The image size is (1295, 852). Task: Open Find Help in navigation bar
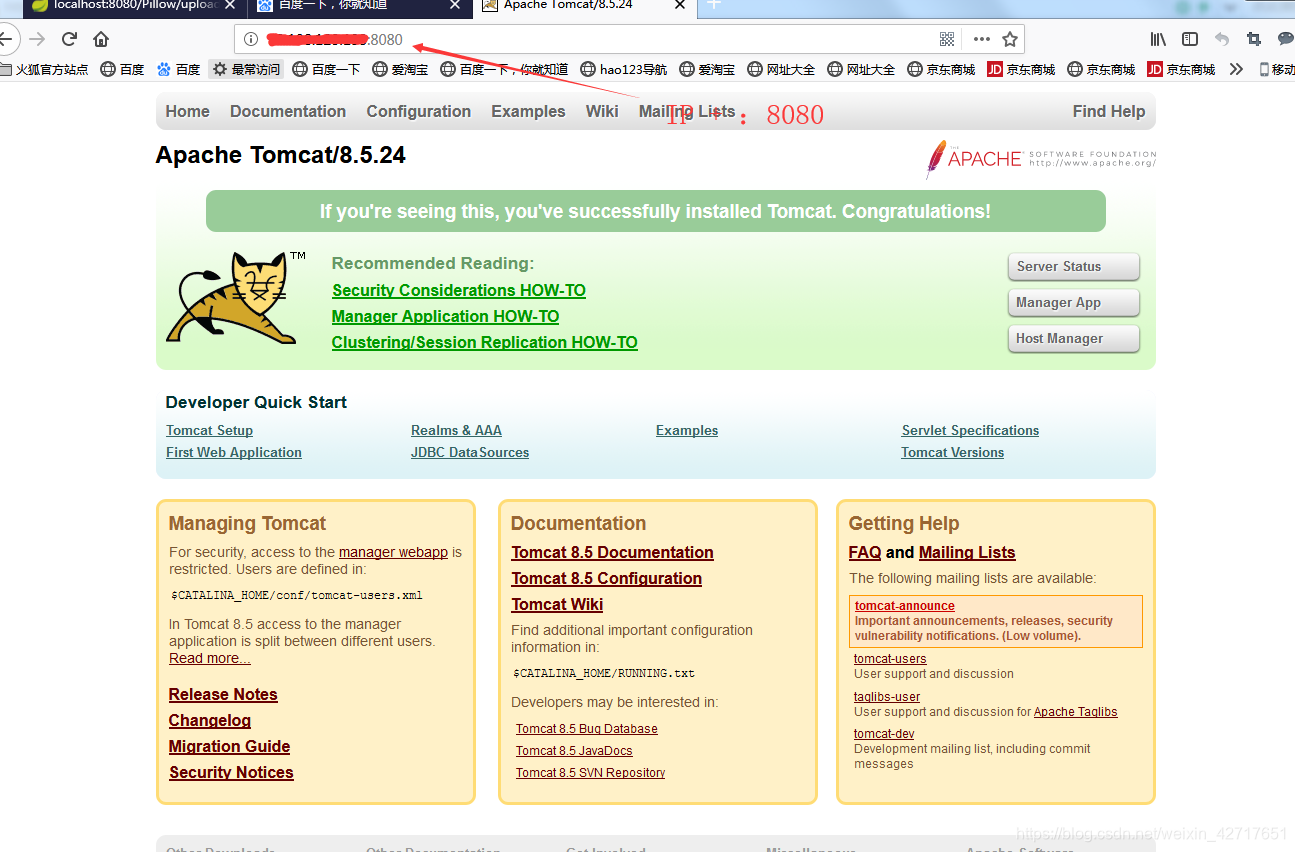click(1109, 111)
